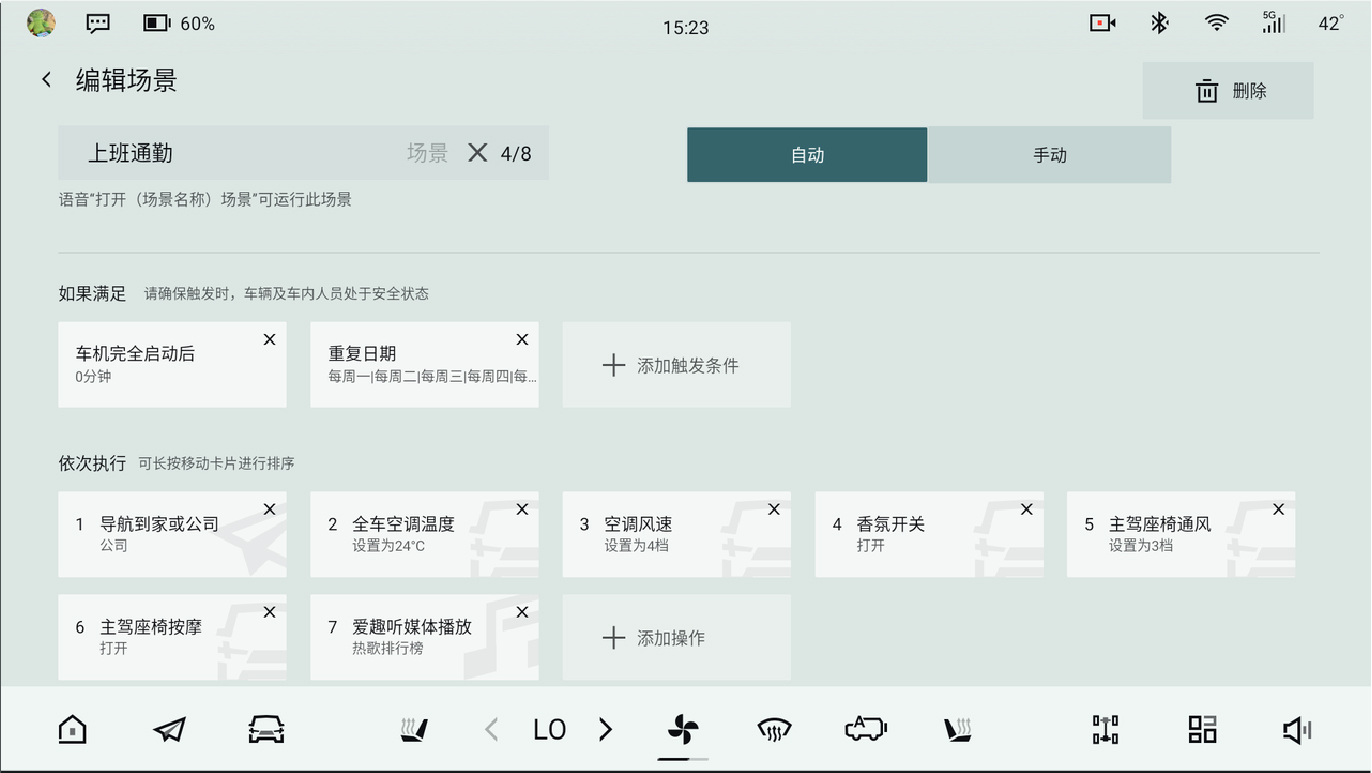
Task: Open the 车机完全启动后 condition card
Action: click(172, 365)
